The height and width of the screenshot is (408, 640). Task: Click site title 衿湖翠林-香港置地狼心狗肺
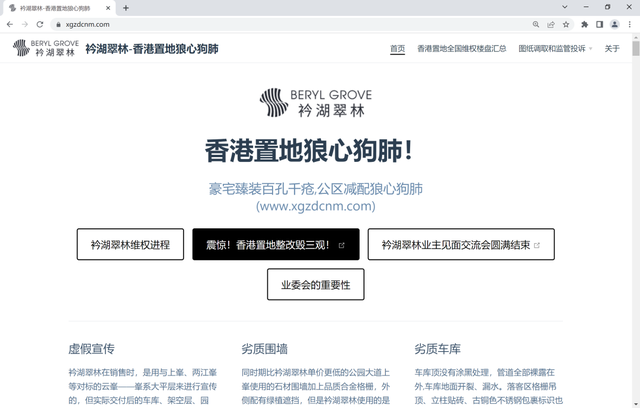click(x=152, y=49)
